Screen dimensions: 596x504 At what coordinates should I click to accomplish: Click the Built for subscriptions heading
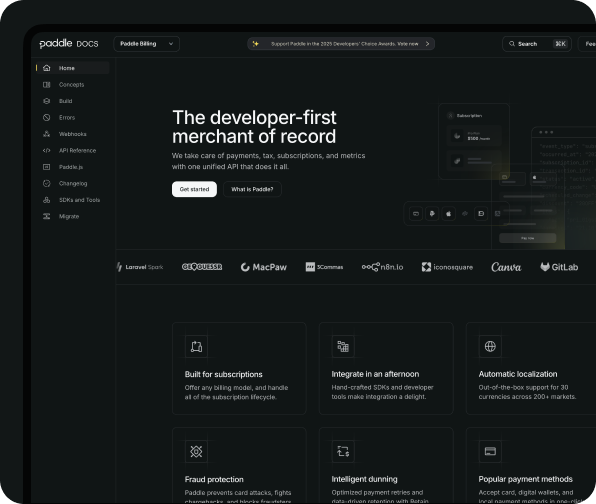point(224,374)
